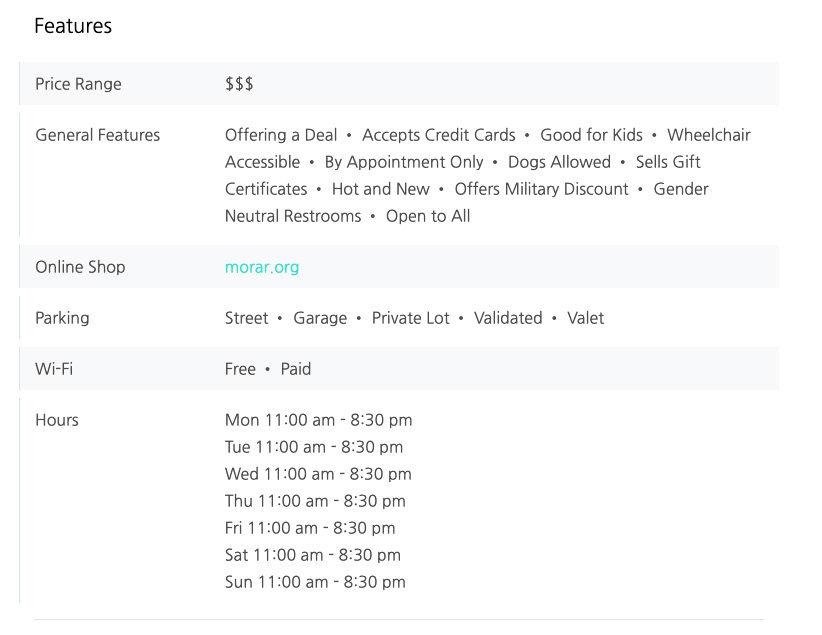Viewport: 822px width, 635px height.
Task: Click the Offering a Deal feature
Action: [281, 135]
